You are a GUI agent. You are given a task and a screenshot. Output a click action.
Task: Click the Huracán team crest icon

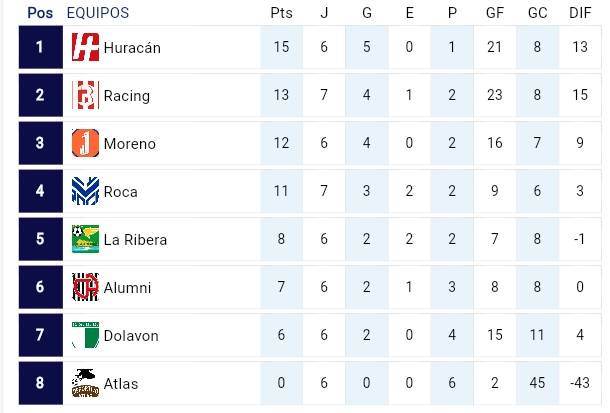point(86,47)
